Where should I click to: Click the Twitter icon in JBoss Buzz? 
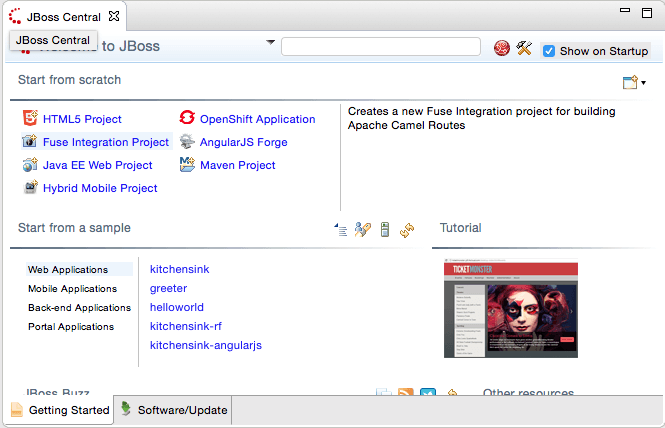[x=428, y=395]
